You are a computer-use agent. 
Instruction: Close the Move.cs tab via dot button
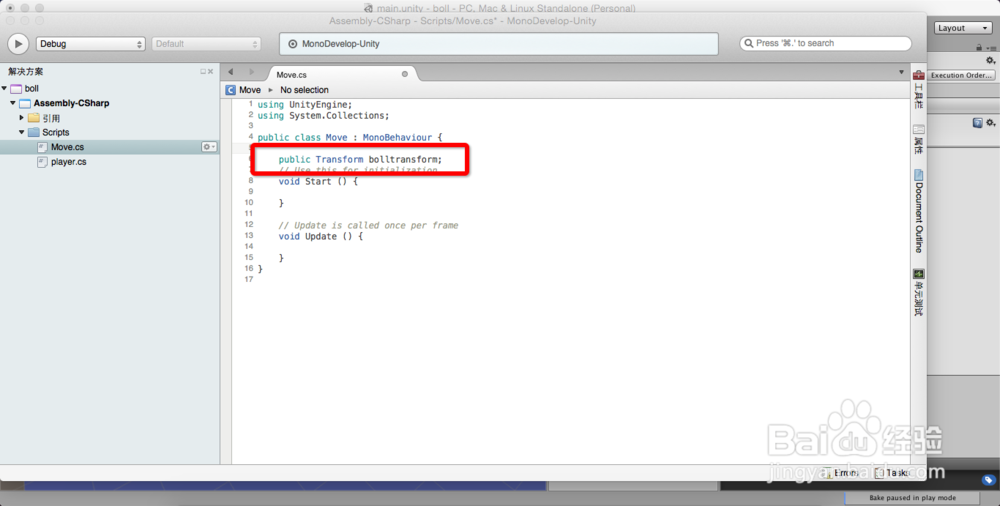click(404, 74)
